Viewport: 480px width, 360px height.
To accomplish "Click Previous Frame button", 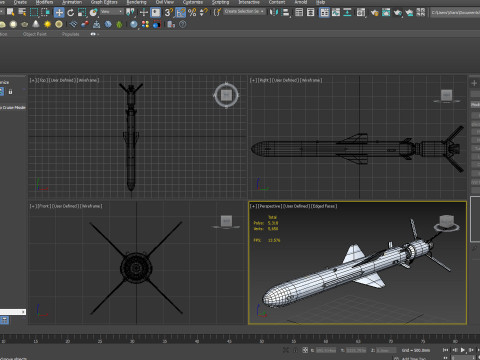I will click(454, 350).
